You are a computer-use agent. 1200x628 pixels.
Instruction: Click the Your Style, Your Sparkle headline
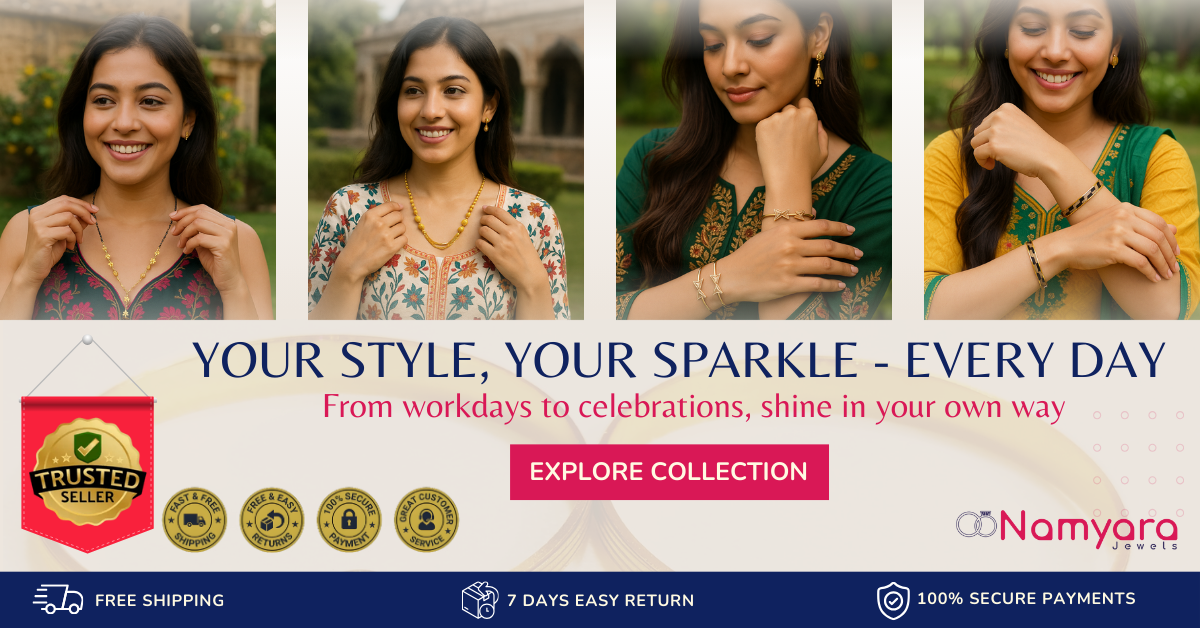click(x=679, y=361)
